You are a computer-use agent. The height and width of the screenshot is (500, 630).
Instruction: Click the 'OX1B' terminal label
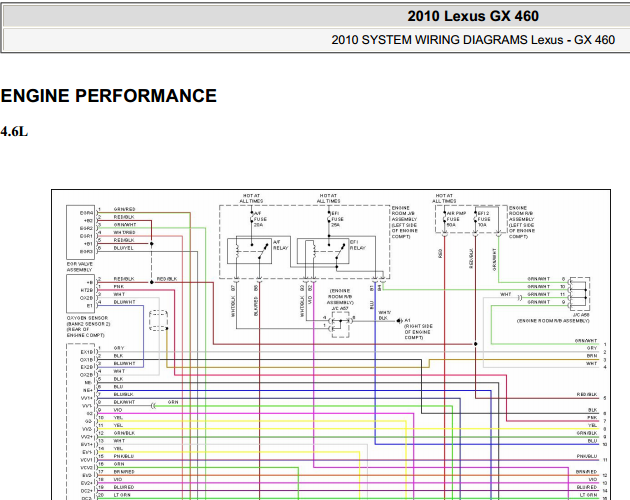[86, 360]
